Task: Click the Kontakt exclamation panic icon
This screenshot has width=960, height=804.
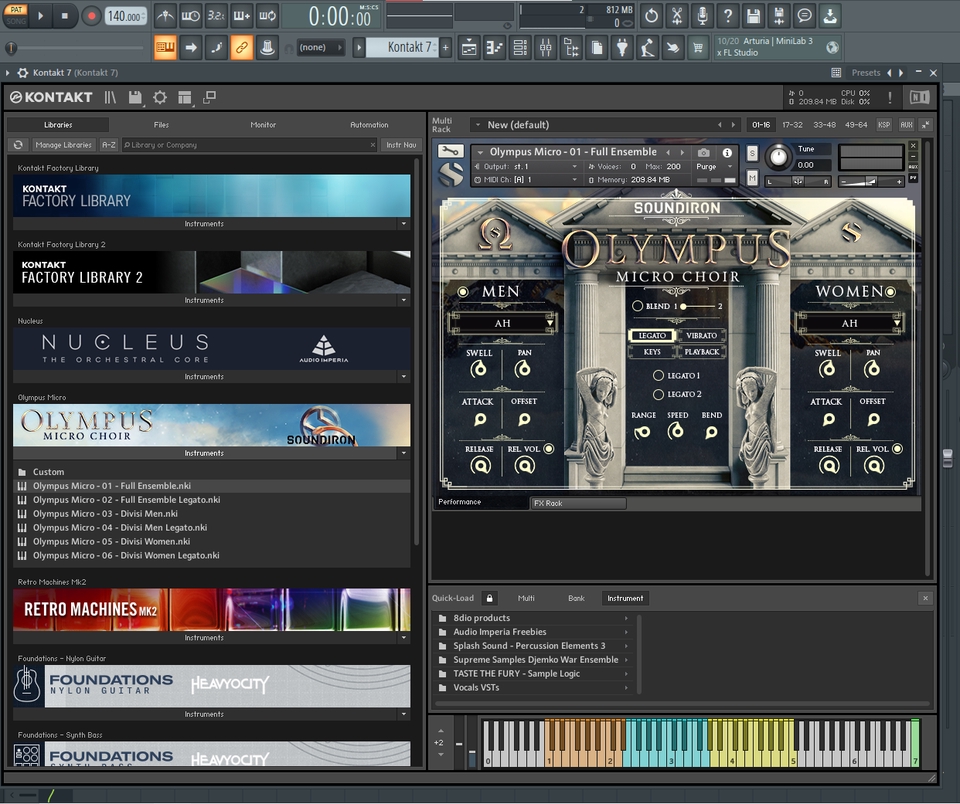Action: click(x=890, y=97)
